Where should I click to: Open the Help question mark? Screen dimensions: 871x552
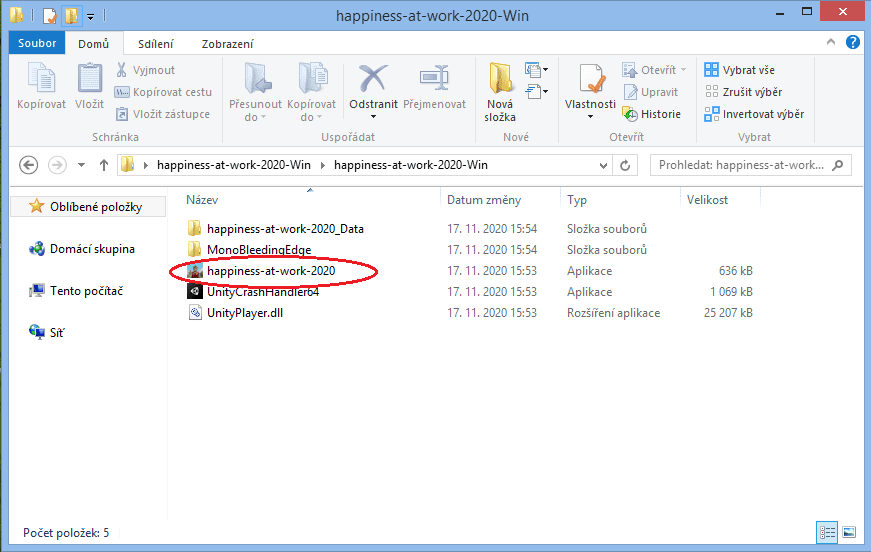(x=853, y=42)
